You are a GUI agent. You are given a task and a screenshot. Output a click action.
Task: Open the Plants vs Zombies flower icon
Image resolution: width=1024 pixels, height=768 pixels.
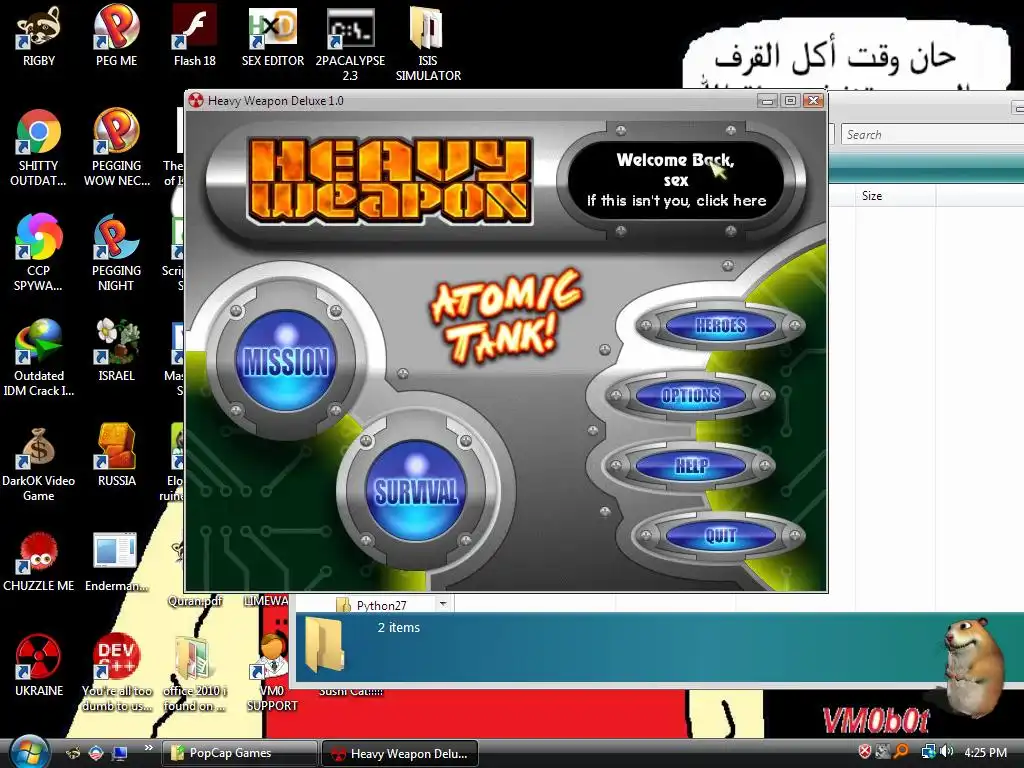116,350
